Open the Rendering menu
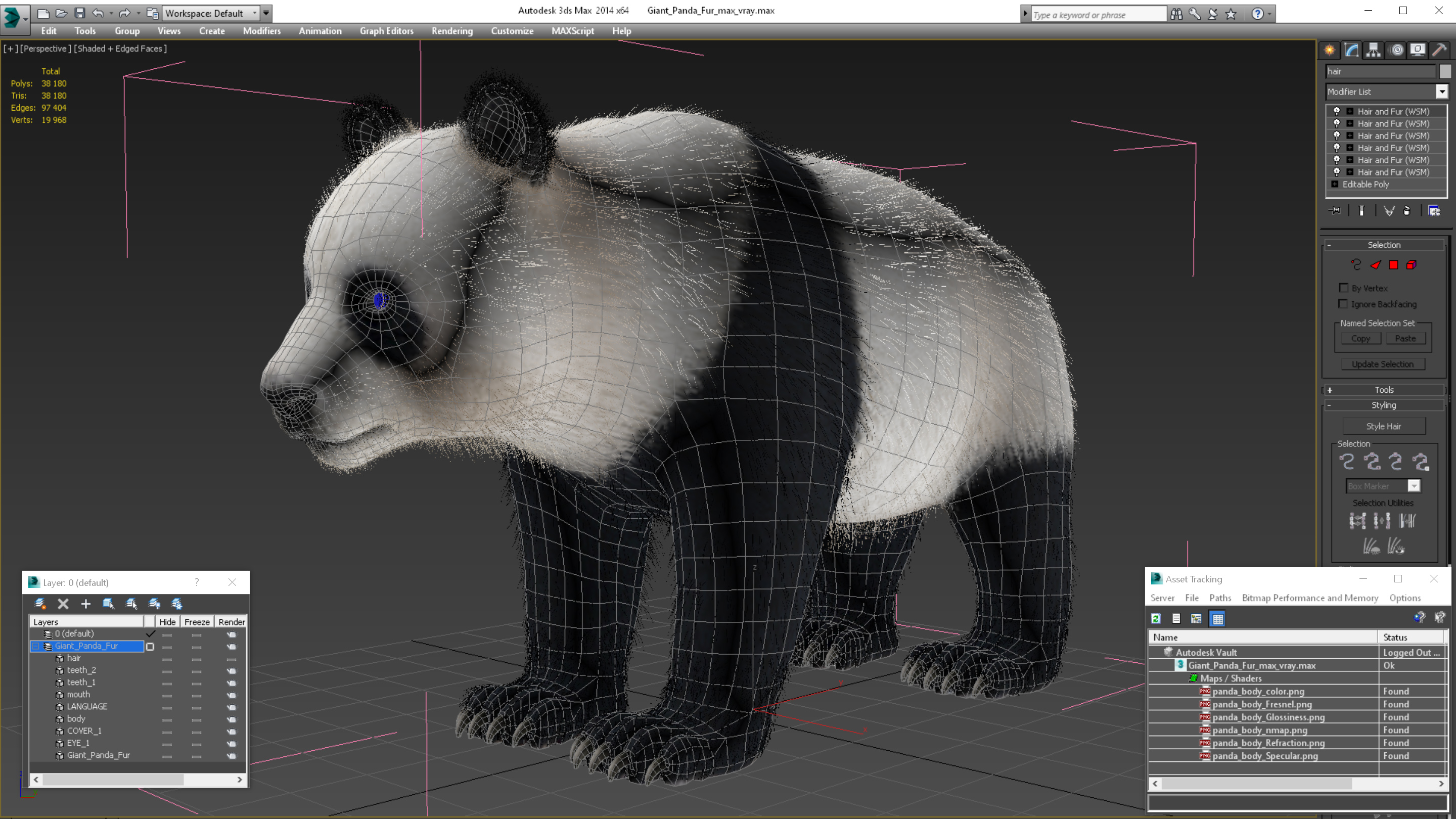 pos(452,31)
